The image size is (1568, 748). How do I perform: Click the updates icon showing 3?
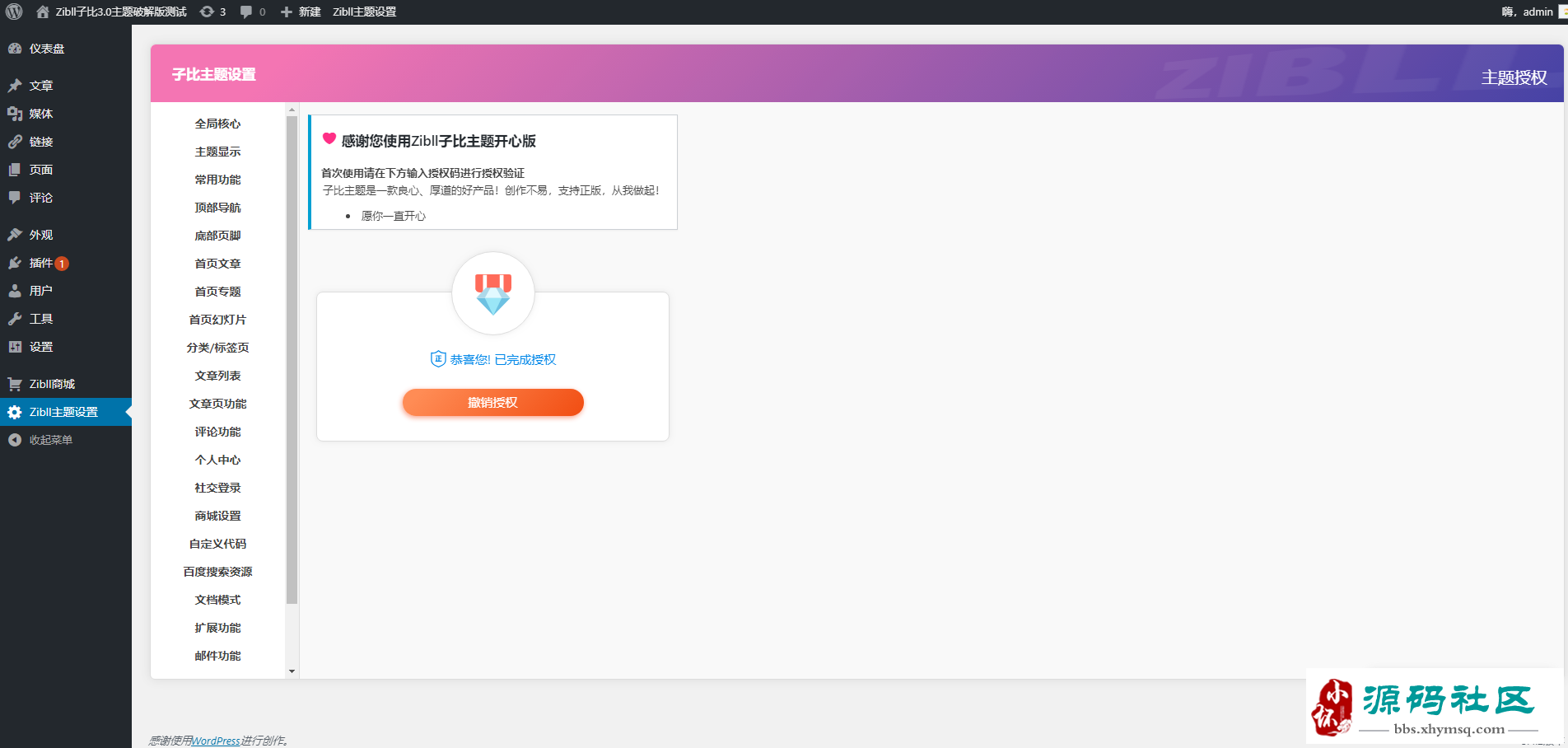coord(207,12)
